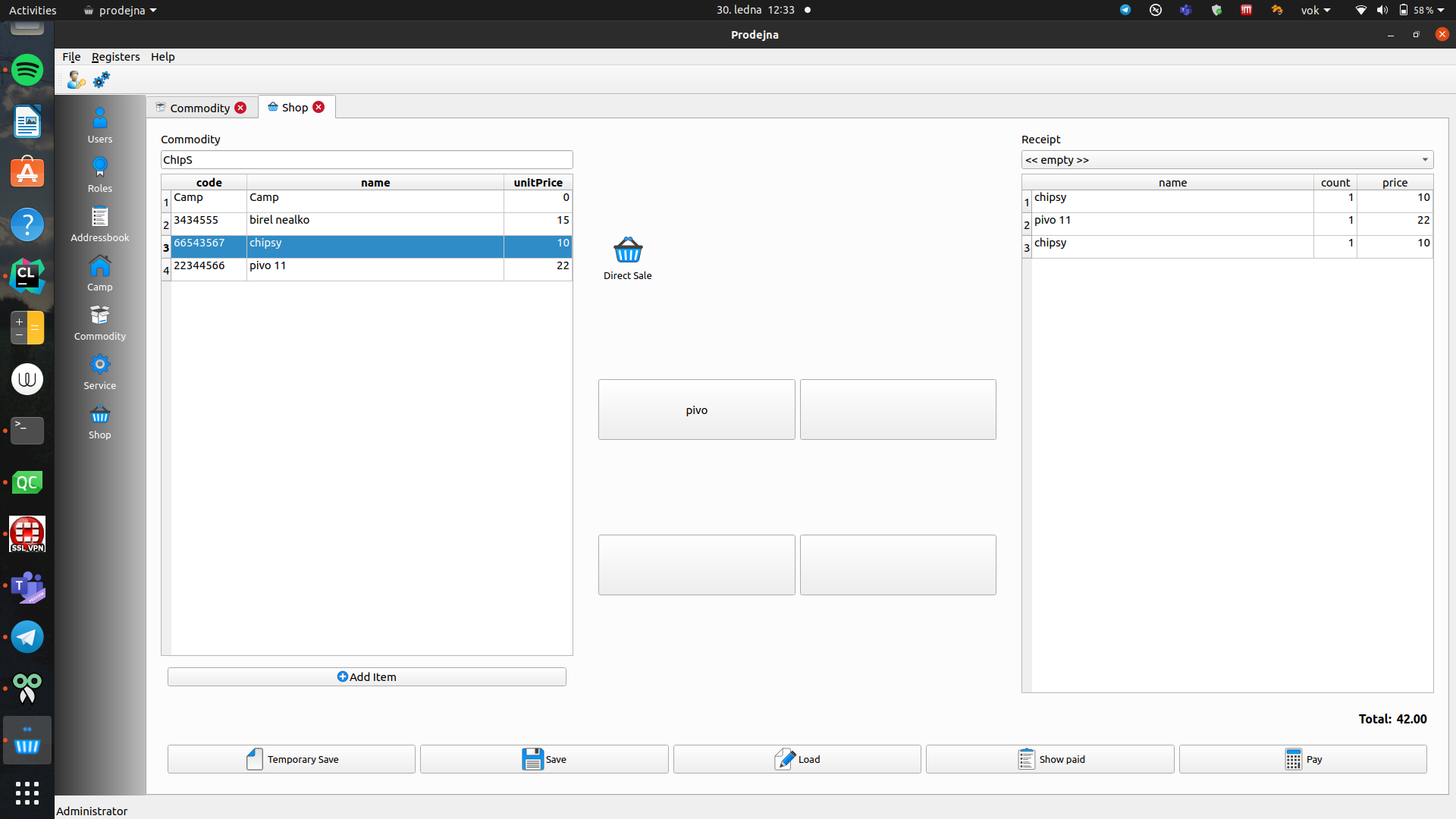Image resolution: width=1456 pixels, height=819 pixels.
Task: Open Telegram from the dock
Action: pos(27,637)
